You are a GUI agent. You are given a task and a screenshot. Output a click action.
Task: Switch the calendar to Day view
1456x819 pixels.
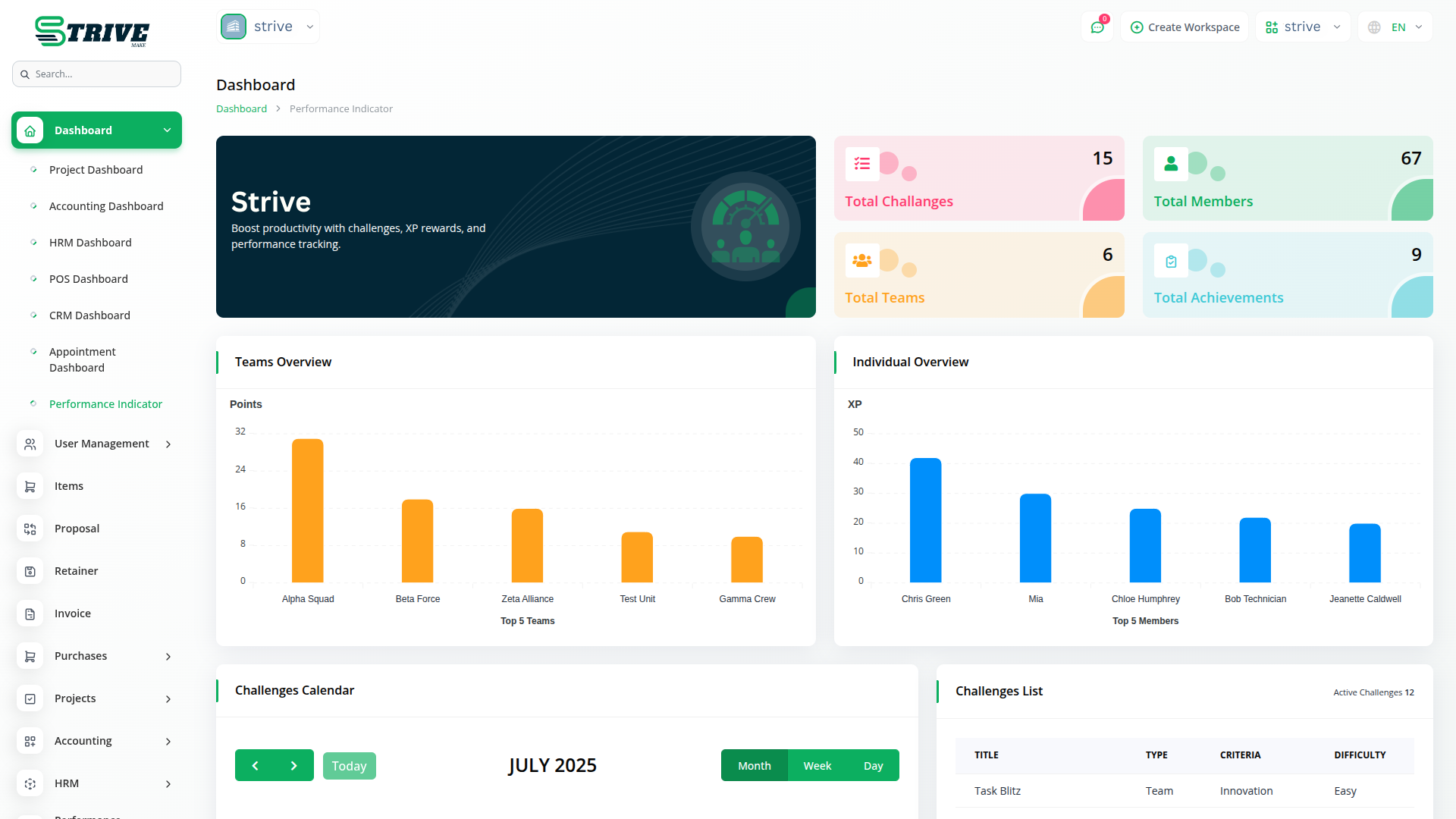[x=873, y=766]
